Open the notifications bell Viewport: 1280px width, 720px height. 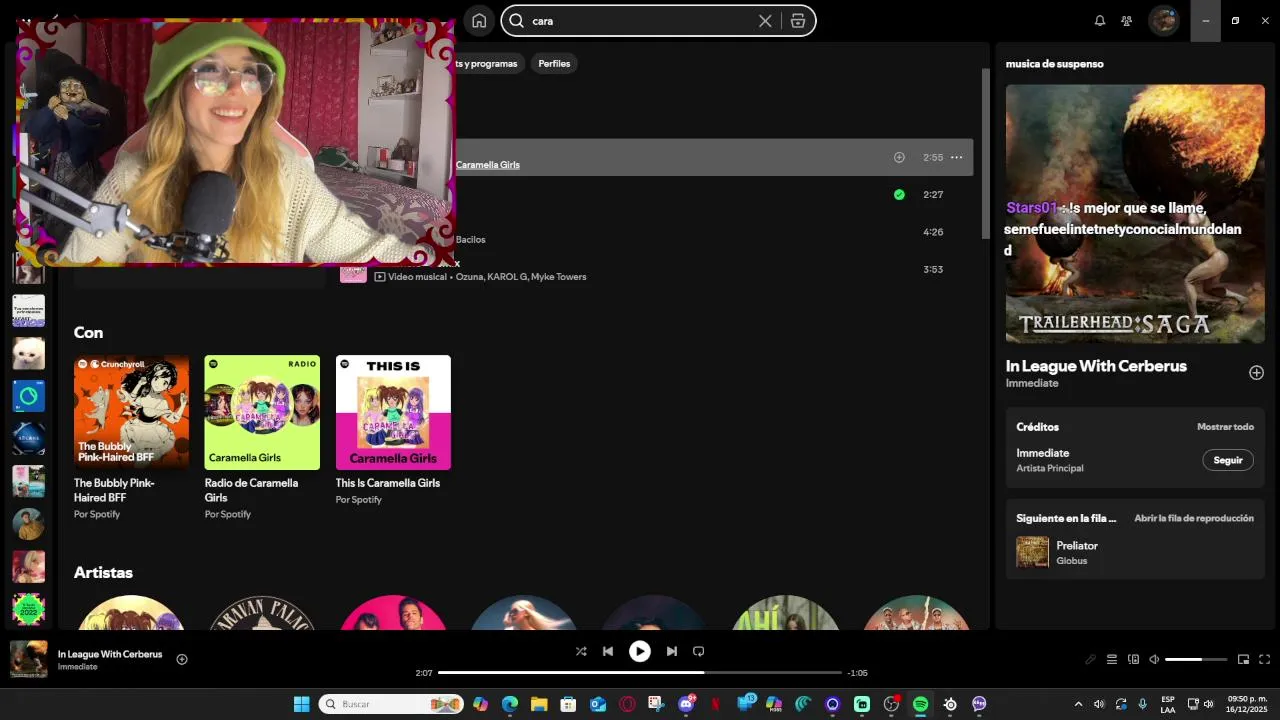point(1100,21)
